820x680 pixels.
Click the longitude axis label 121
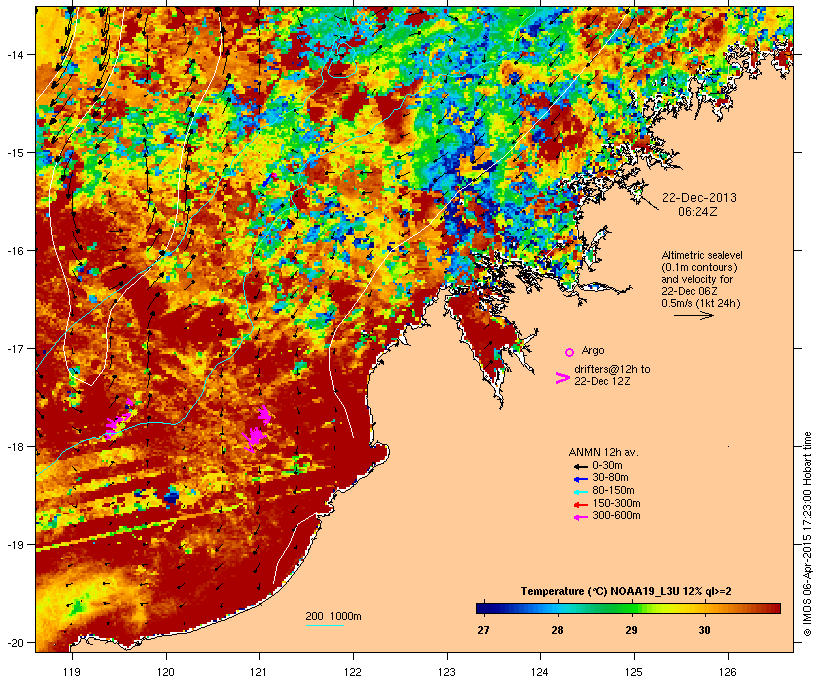(259, 672)
